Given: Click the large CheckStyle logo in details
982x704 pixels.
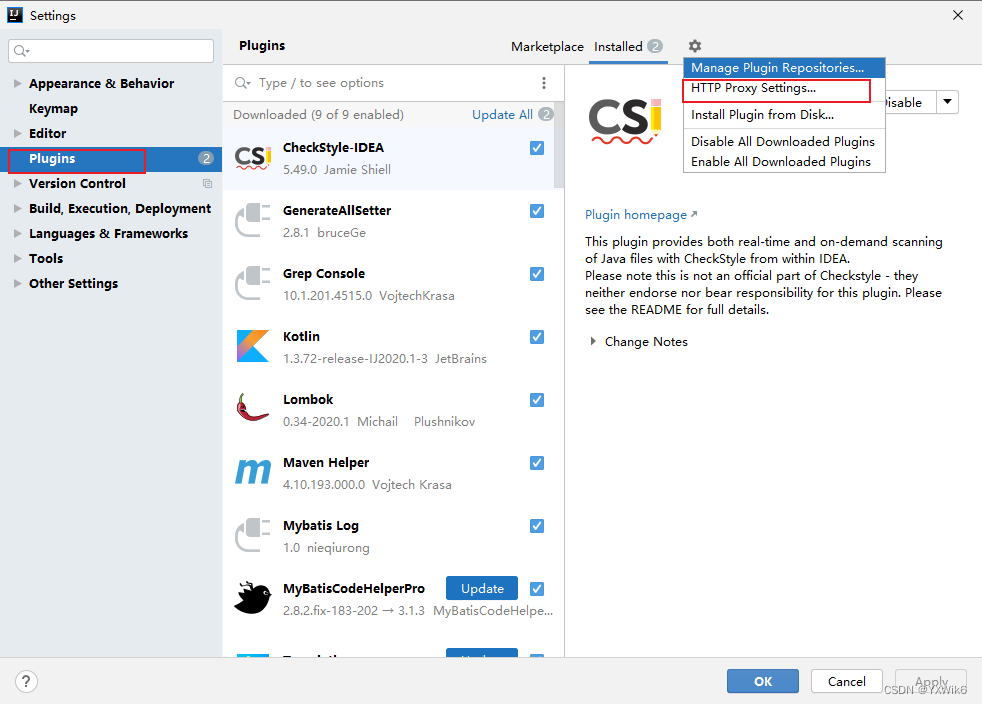Looking at the screenshot, I should [x=624, y=120].
